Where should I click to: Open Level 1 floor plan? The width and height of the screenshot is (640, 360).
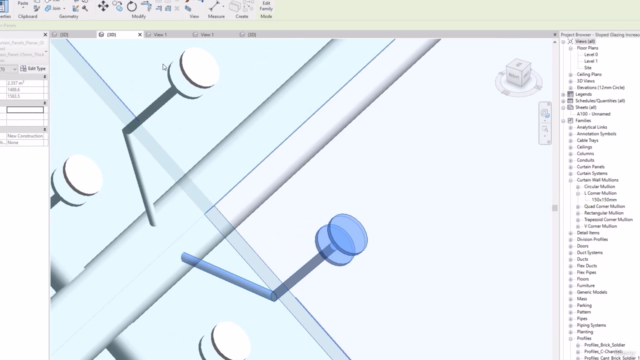point(591,61)
